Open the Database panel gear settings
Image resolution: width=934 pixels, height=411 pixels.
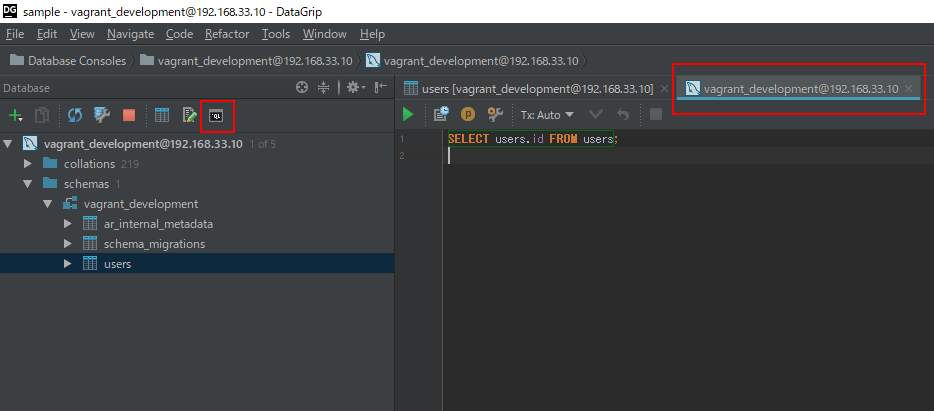pyautogui.click(x=356, y=88)
